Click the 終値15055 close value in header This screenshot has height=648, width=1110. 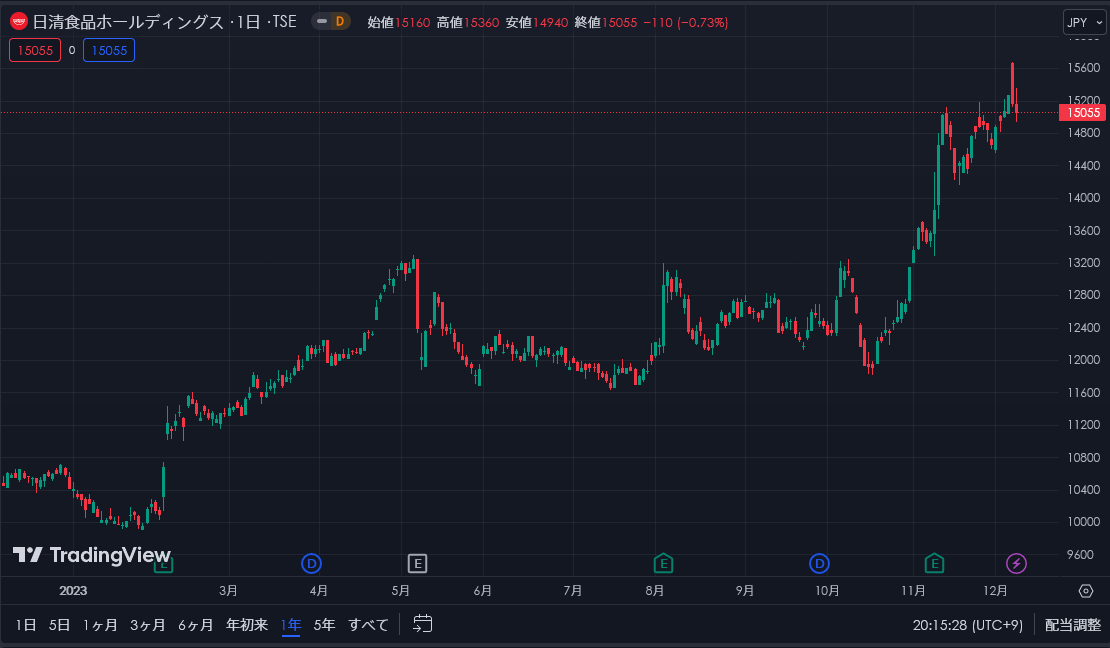pyautogui.click(x=606, y=23)
